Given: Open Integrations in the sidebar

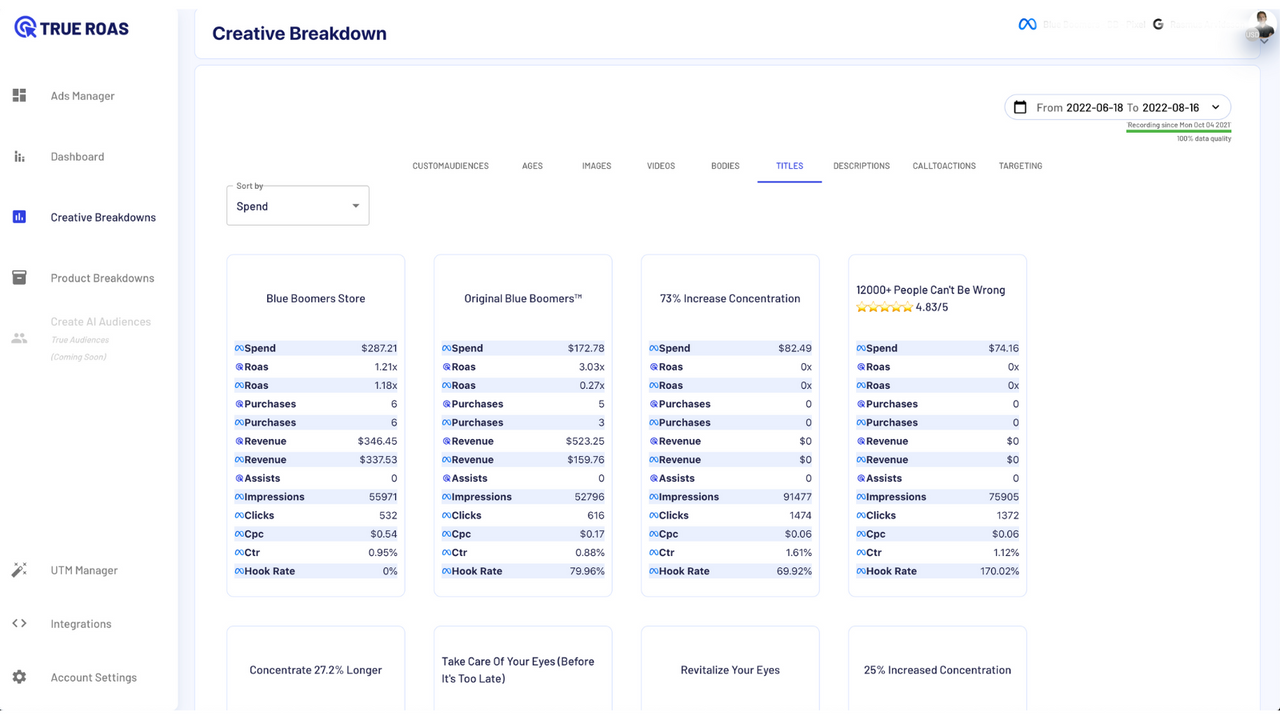Looking at the screenshot, I should 81,624.
